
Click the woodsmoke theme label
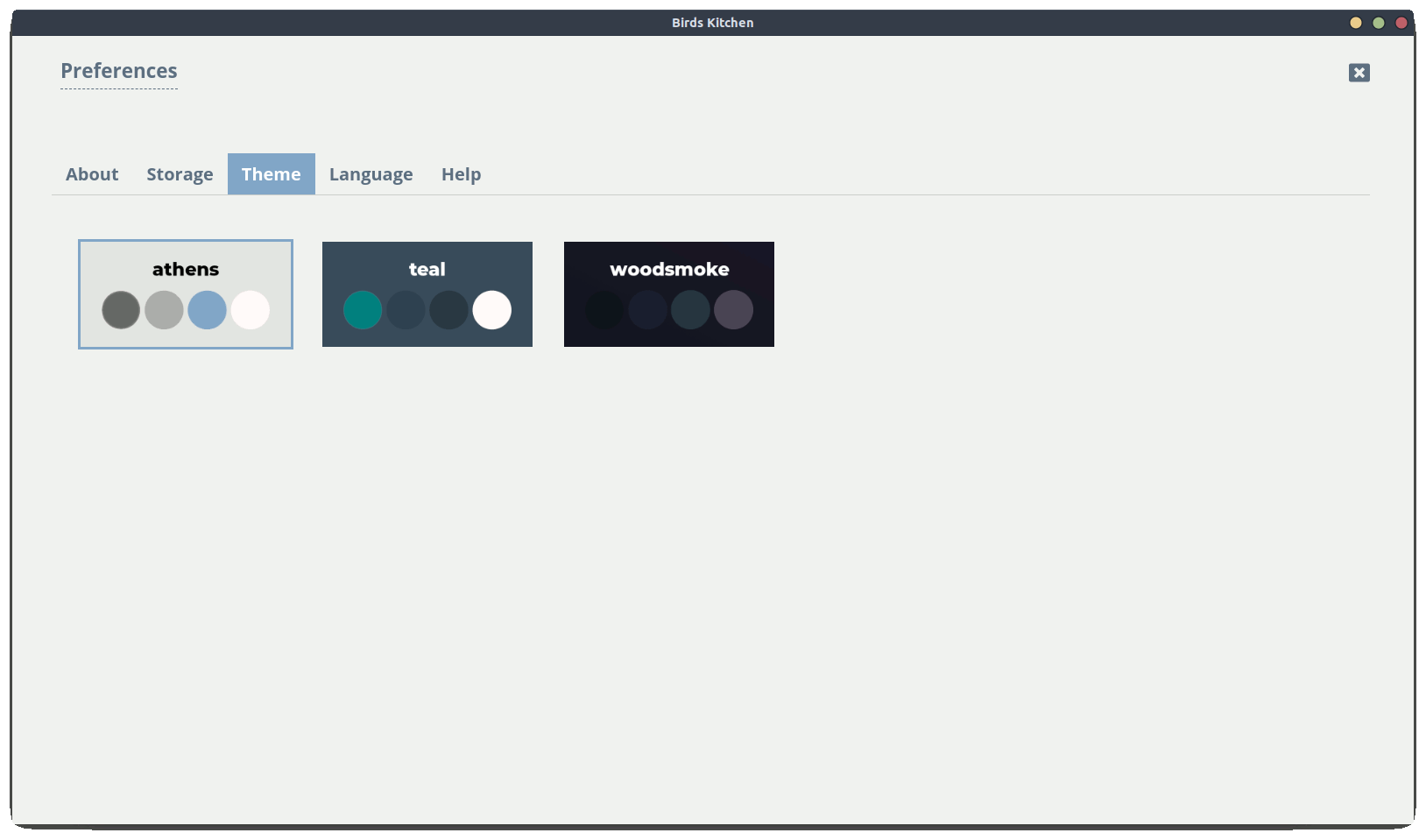pyautogui.click(x=669, y=269)
